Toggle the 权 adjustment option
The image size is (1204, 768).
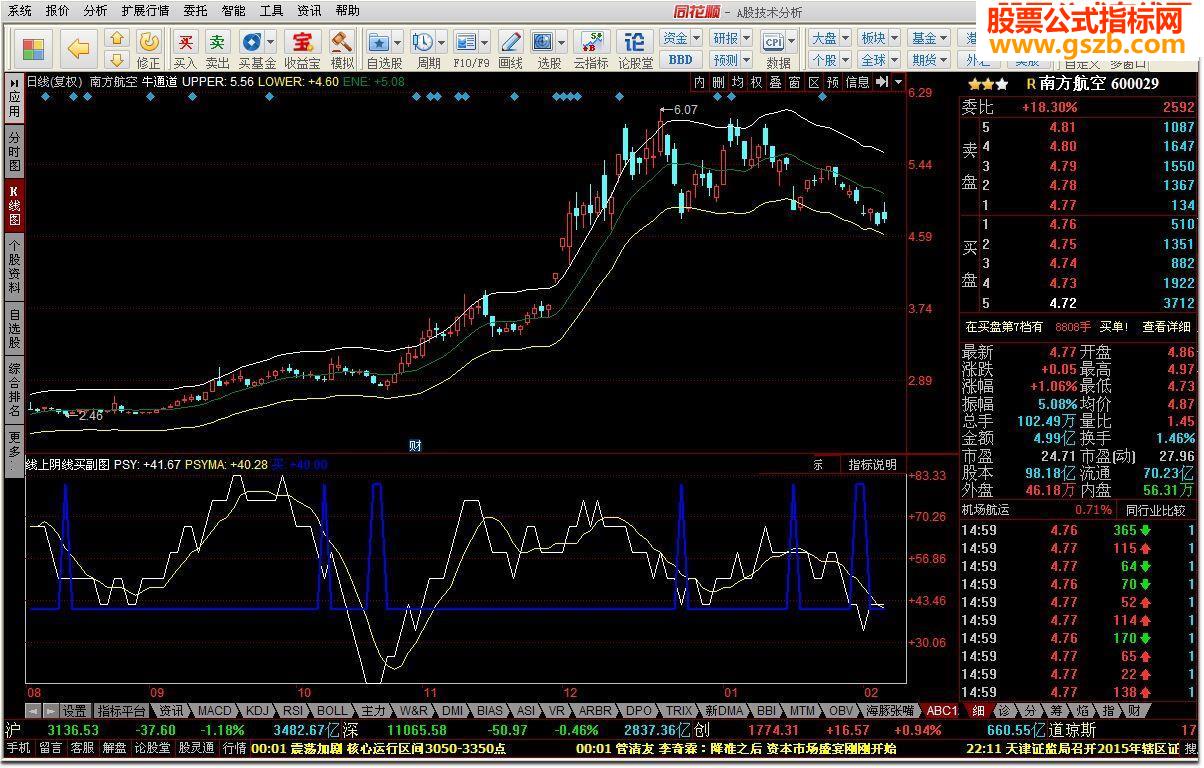tap(756, 82)
